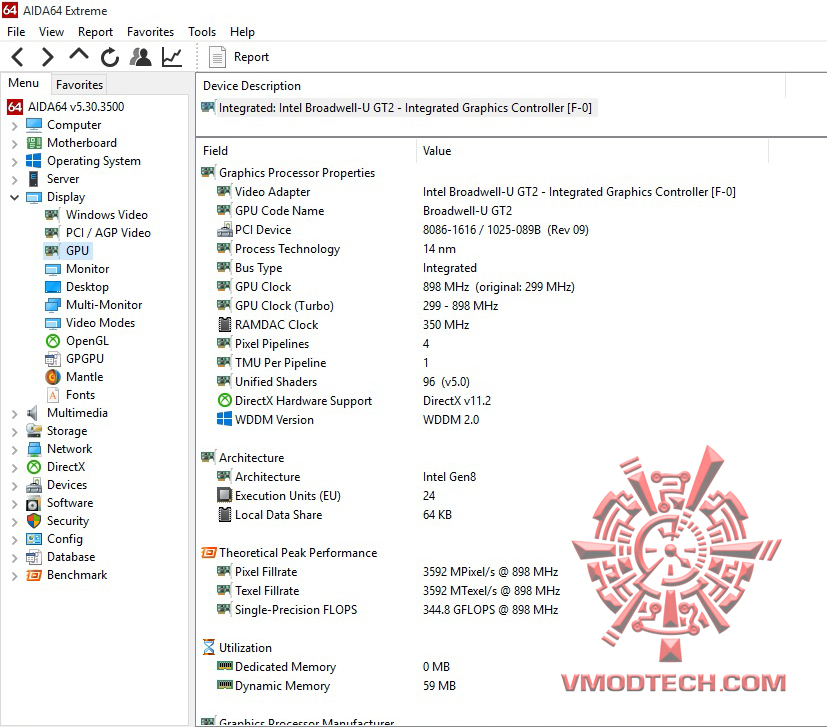The width and height of the screenshot is (827, 727).
Task: Click the Computer monitor icon
Action: (34, 125)
